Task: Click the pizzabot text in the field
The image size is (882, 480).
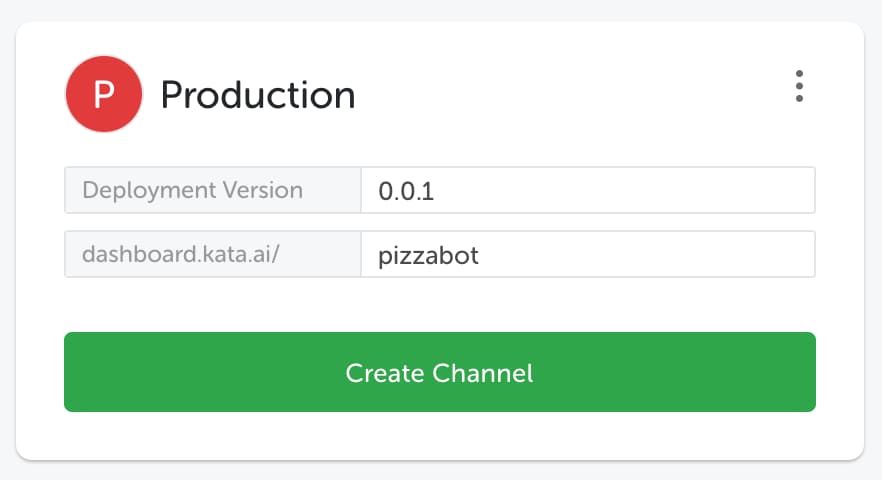Action: pyautogui.click(x=428, y=256)
